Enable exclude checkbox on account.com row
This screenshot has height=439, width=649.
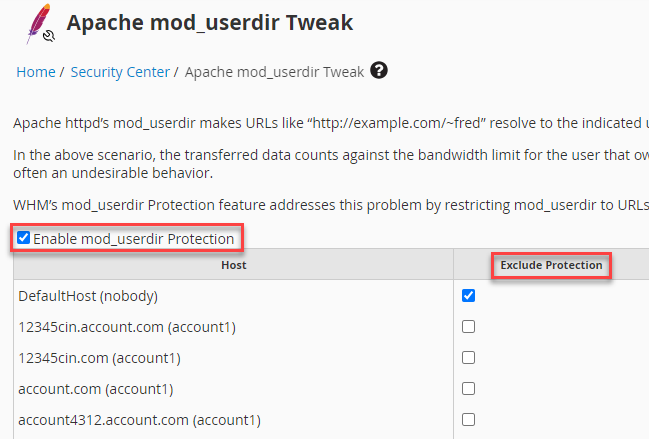(468, 389)
